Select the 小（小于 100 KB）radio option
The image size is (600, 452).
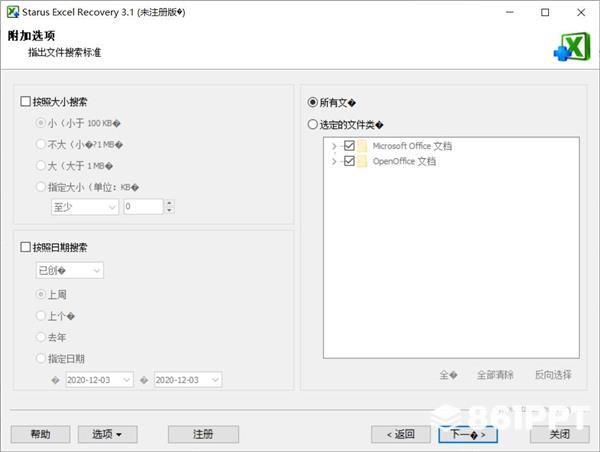41,123
